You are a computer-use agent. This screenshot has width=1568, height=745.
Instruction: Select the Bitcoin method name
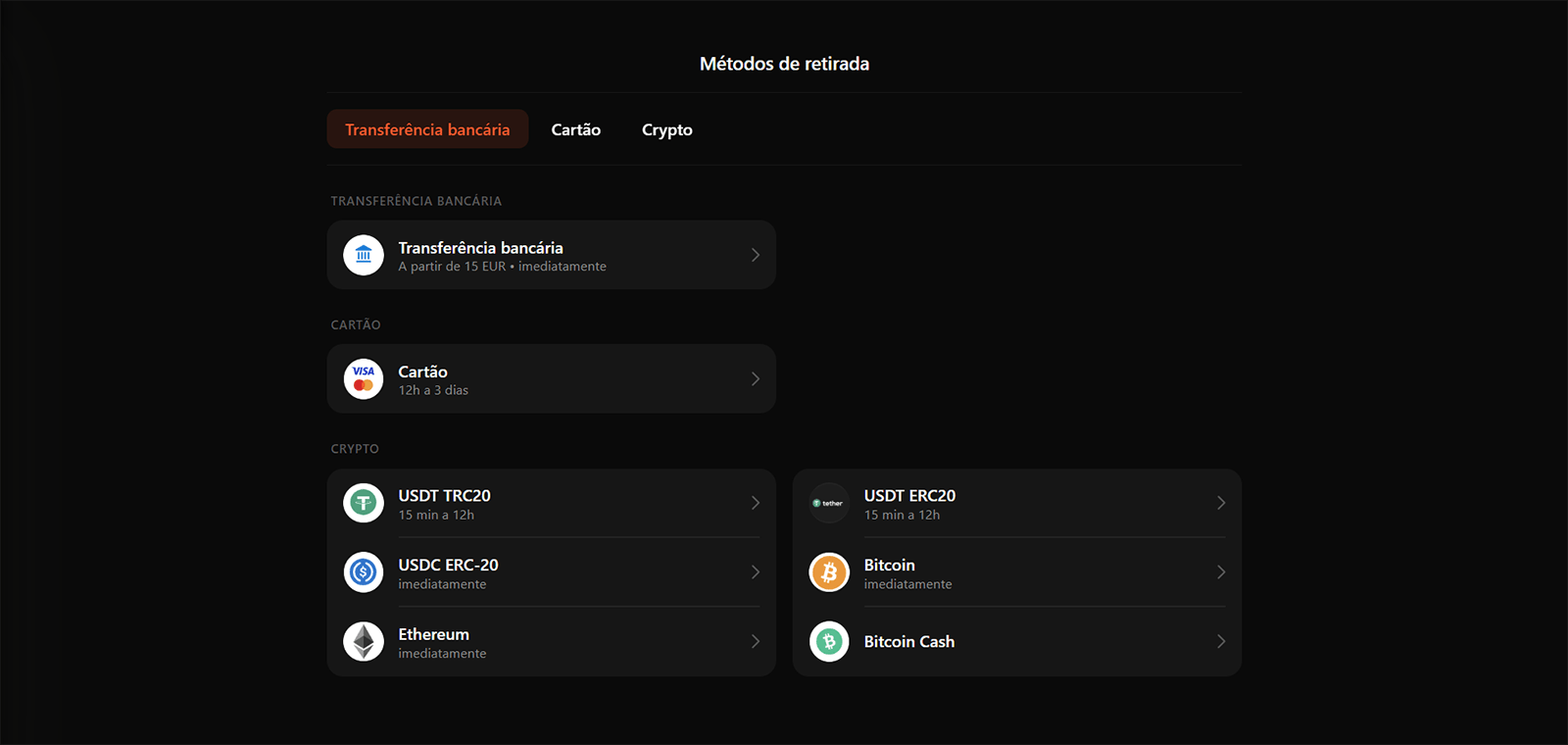point(889,565)
